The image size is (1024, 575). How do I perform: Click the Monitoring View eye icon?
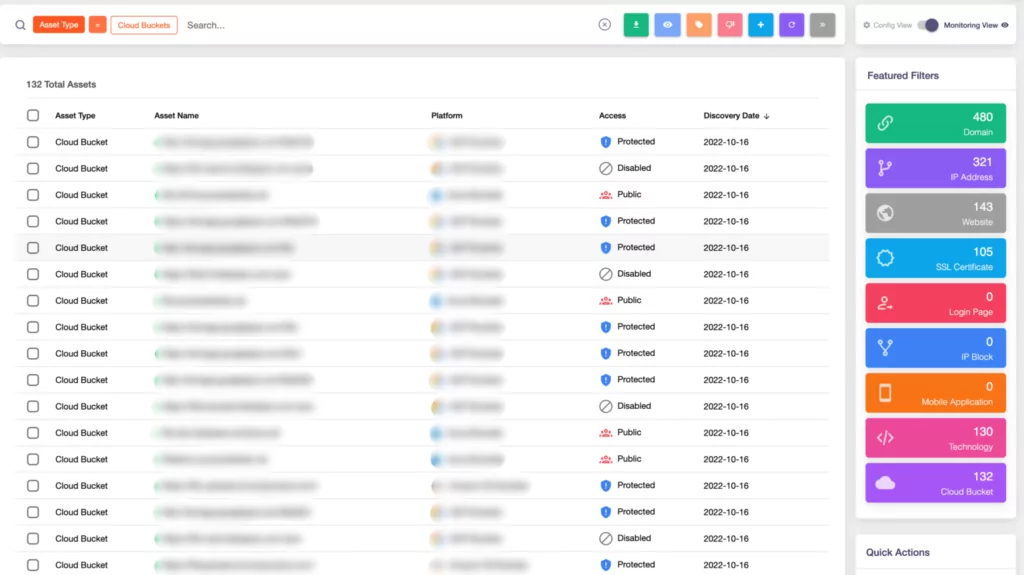pyautogui.click(x=1005, y=25)
